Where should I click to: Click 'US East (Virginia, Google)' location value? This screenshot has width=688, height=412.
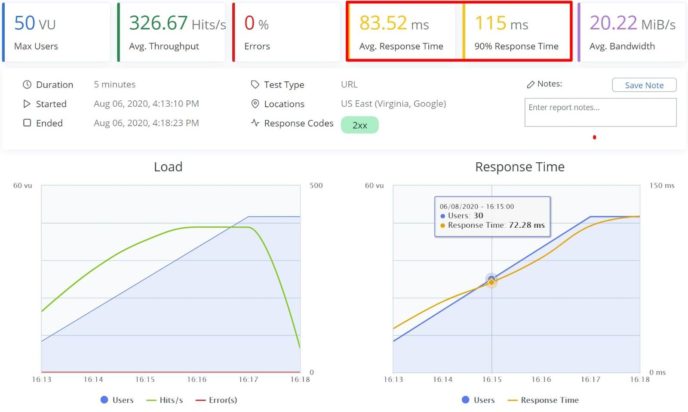tap(393, 104)
